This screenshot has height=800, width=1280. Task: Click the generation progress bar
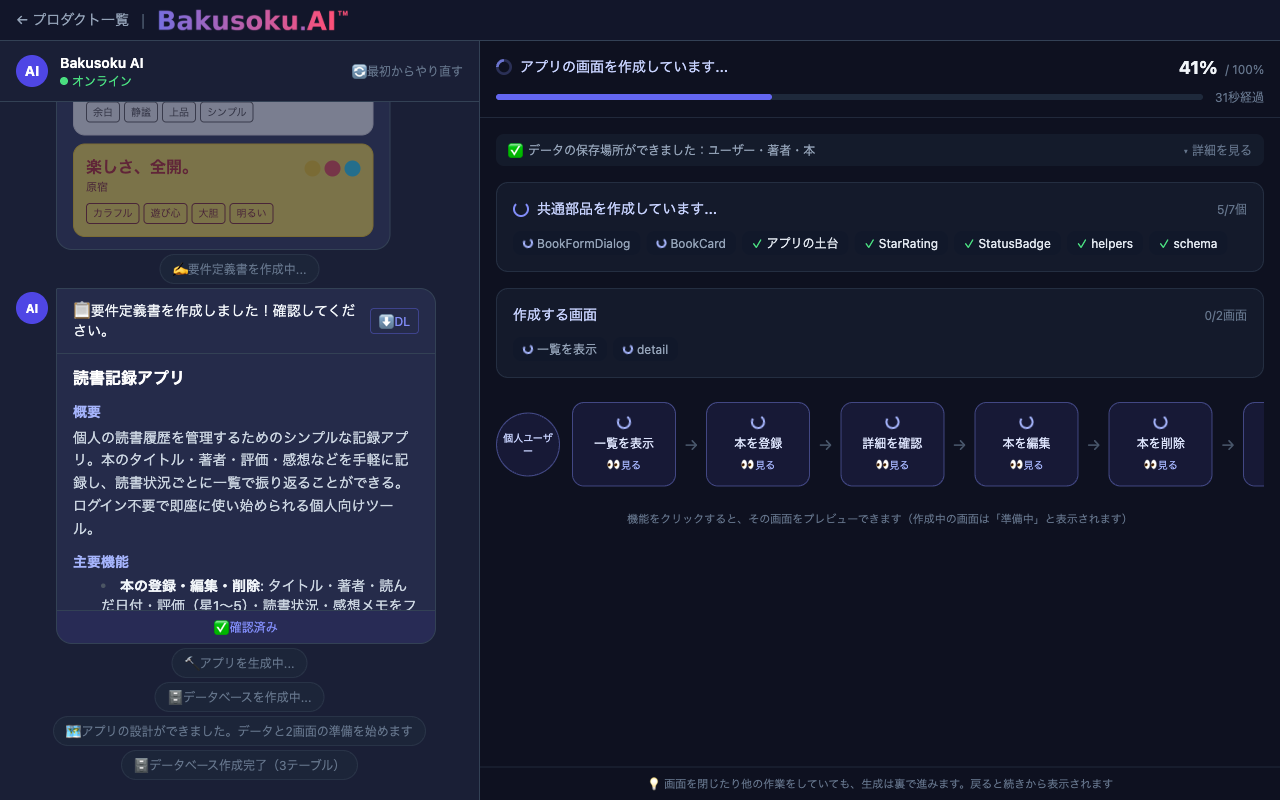[x=849, y=97]
